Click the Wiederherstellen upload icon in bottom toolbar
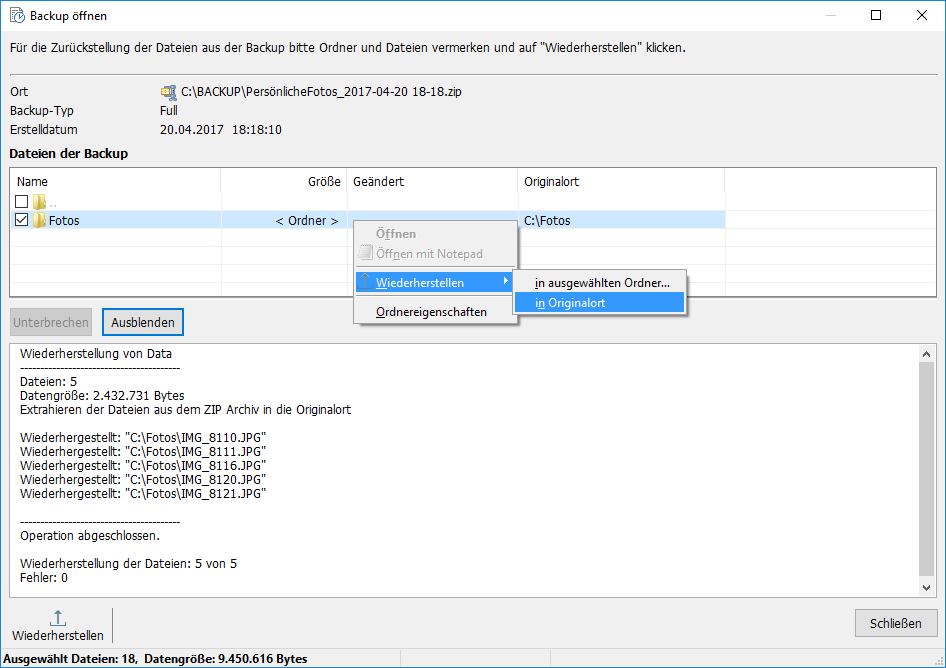 [57, 619]
